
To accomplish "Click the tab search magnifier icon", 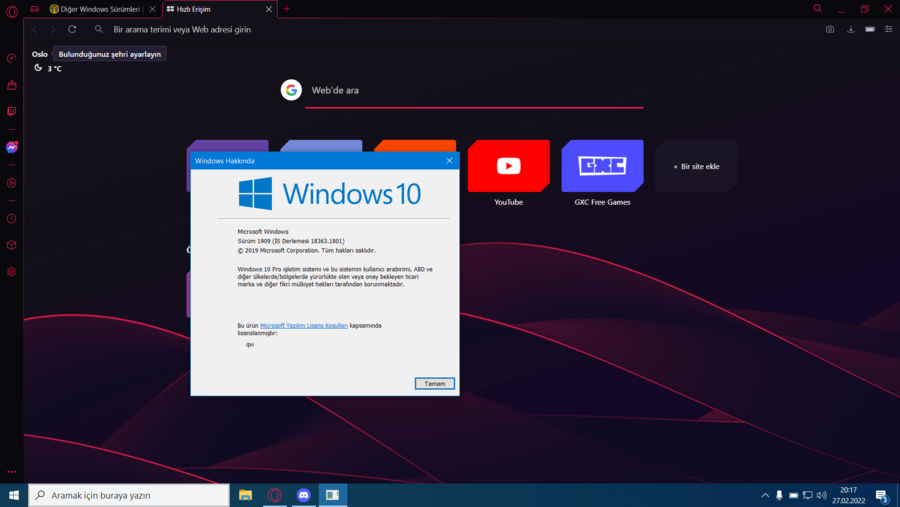I will [x=817, y=9].
